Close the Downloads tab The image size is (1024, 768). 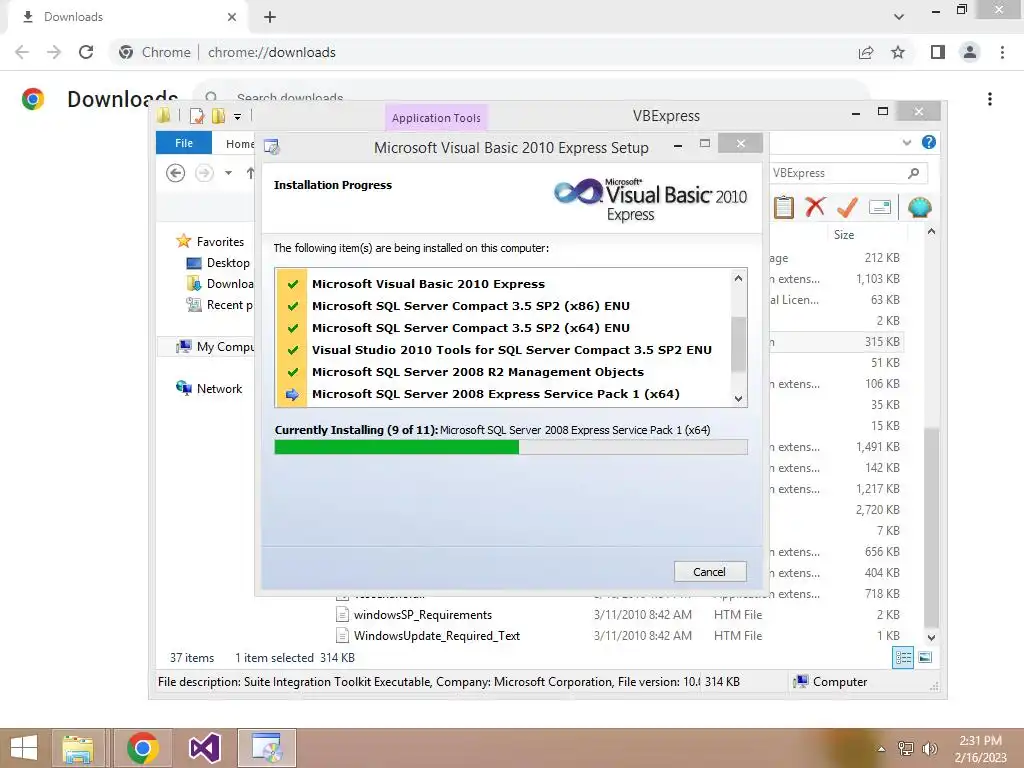pos(232,17)
